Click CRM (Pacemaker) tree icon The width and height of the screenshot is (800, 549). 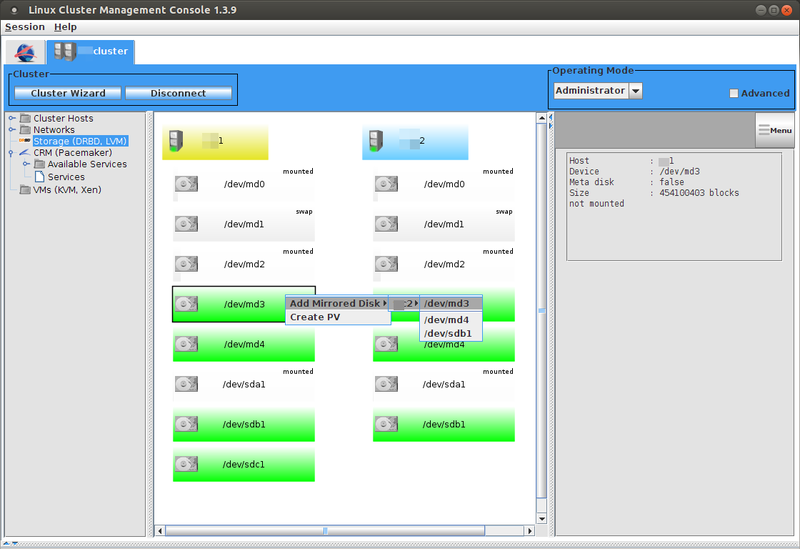pos(24,153)
